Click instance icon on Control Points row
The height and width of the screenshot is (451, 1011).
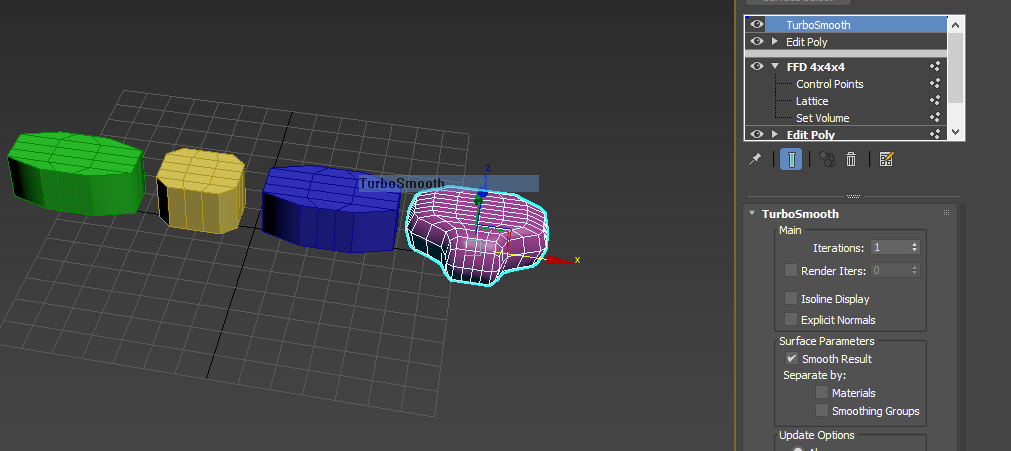tap(934, 83)
